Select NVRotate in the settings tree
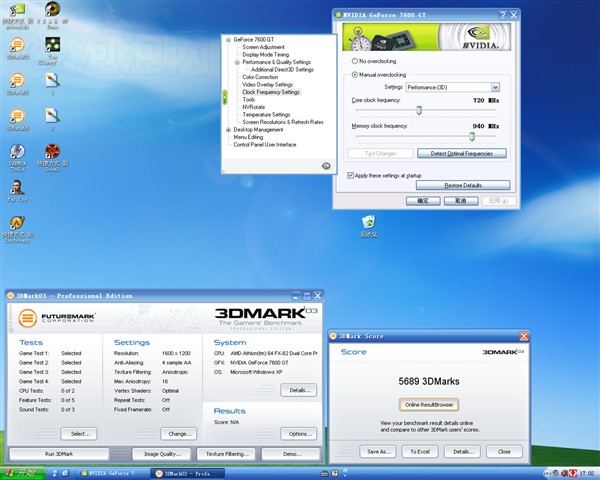This screenshot has height=480, width=600. [254, 107]
